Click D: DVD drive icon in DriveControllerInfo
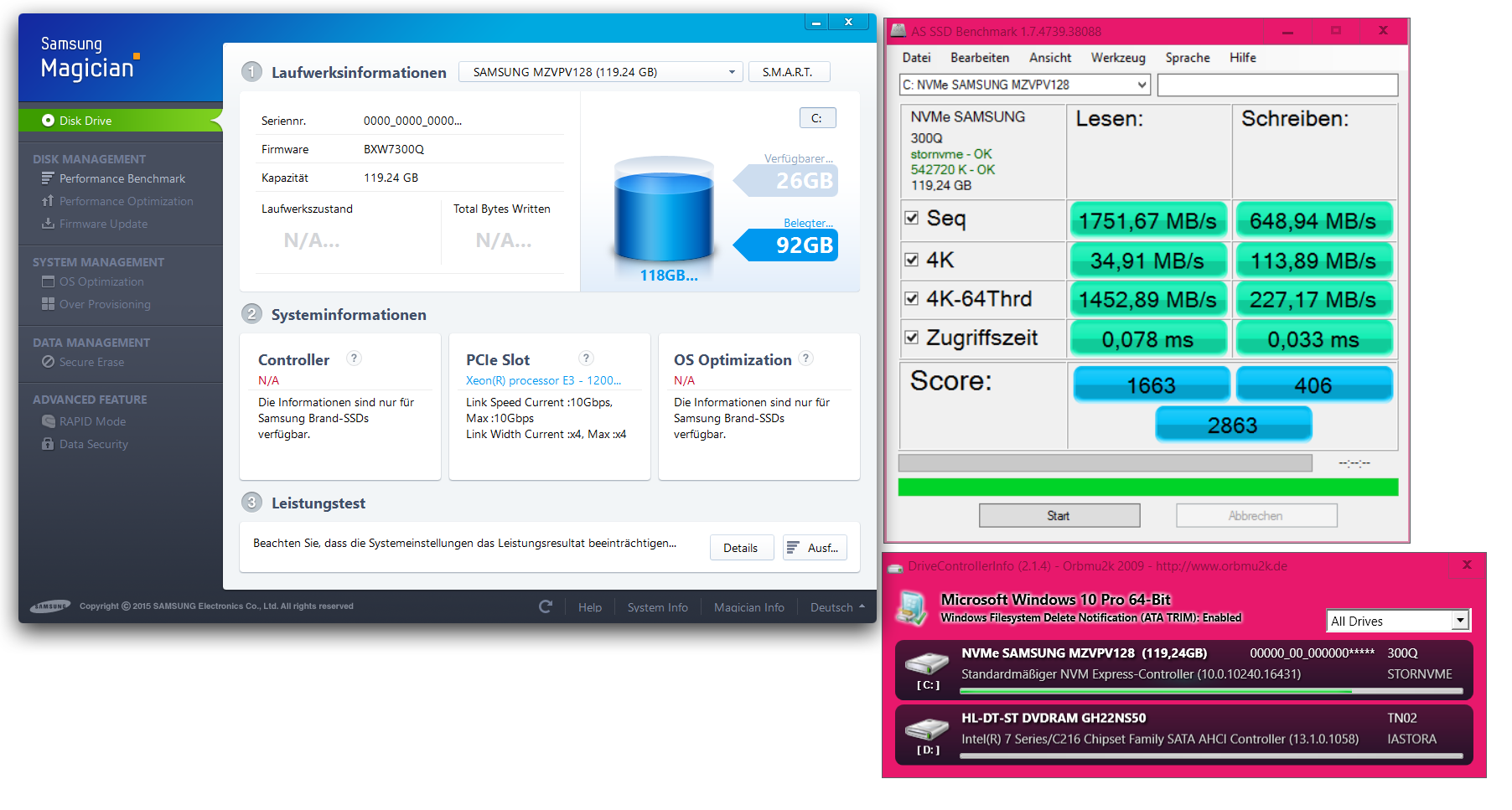This screenshot has height=810, width=1512. point(928,729)
